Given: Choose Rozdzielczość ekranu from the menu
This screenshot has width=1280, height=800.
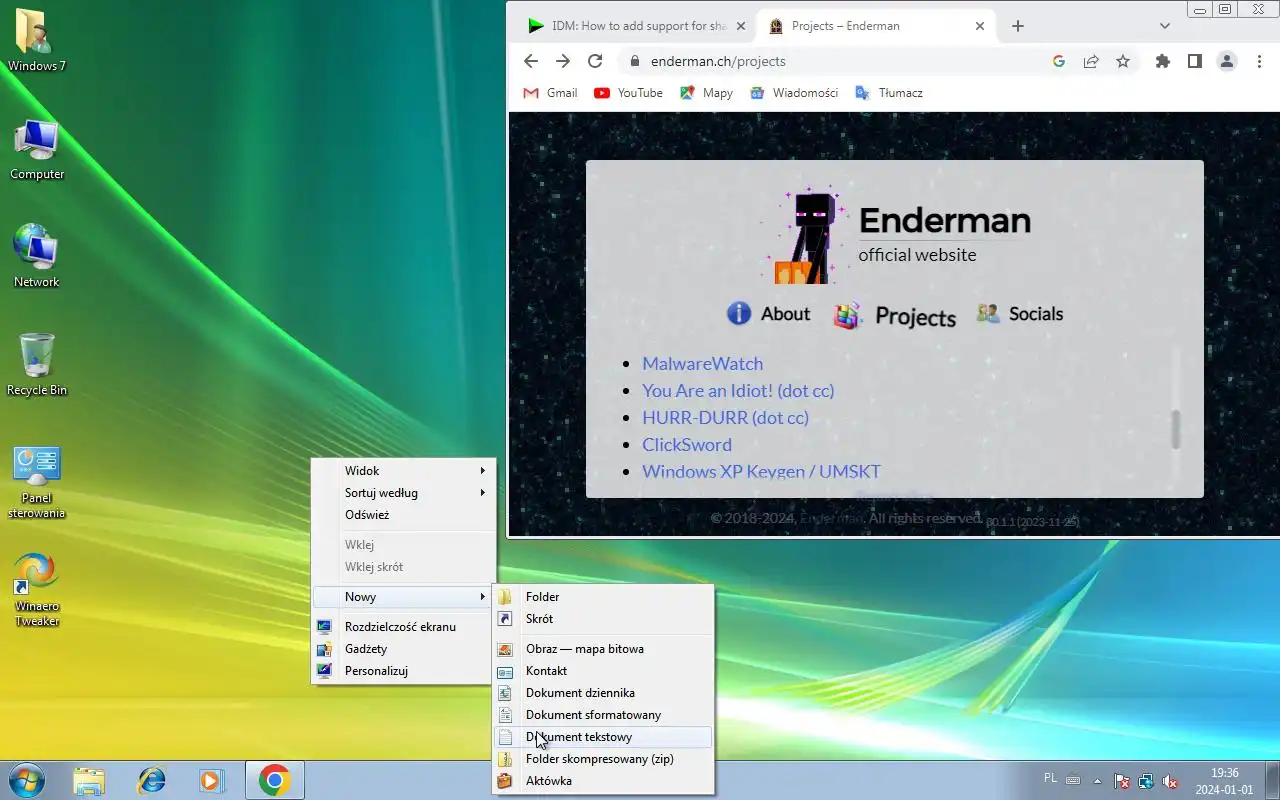Looking at the screenshot, I should pos(404,626).
